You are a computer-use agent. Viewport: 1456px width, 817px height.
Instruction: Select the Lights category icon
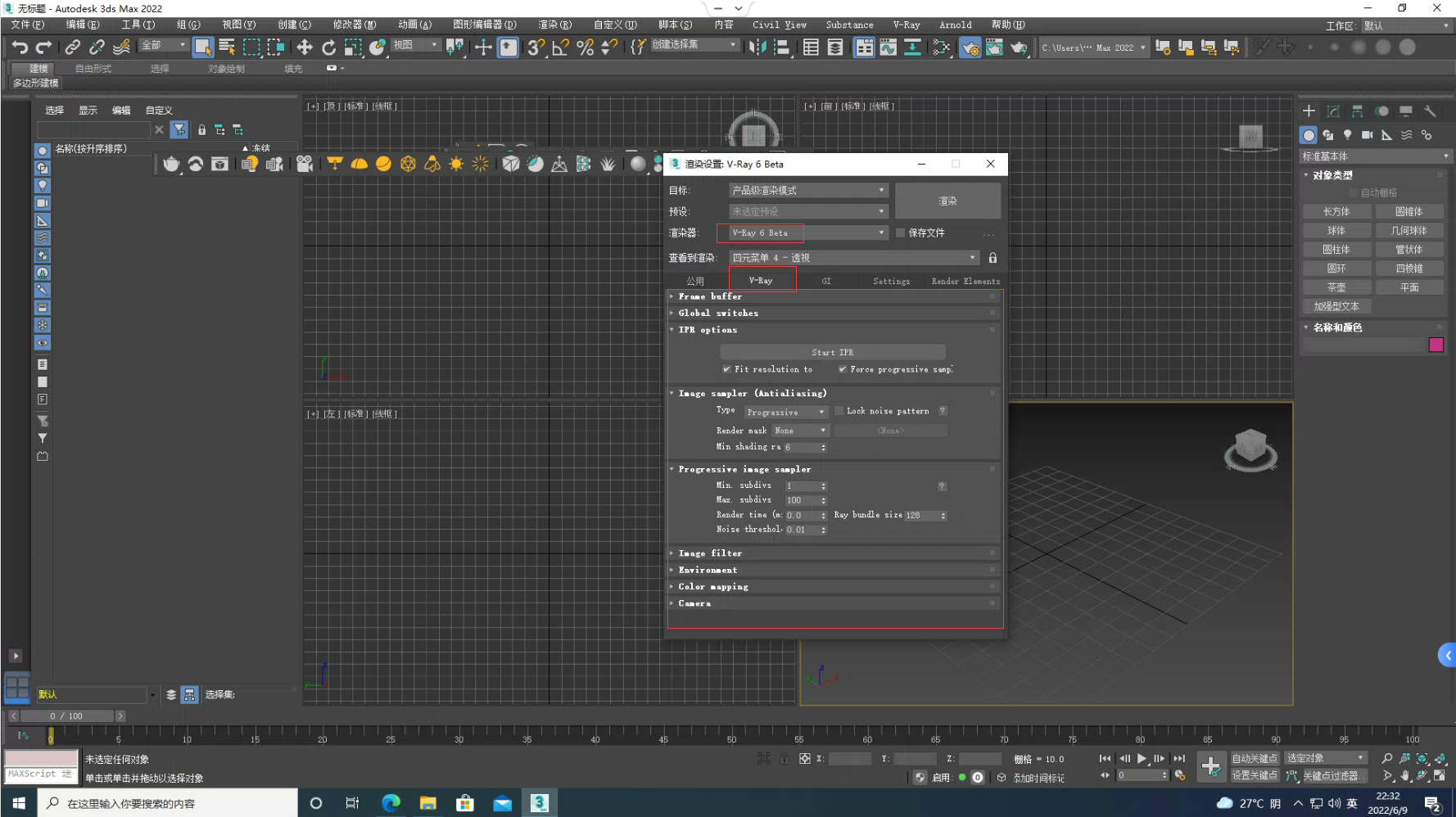tap(1347, 135)
